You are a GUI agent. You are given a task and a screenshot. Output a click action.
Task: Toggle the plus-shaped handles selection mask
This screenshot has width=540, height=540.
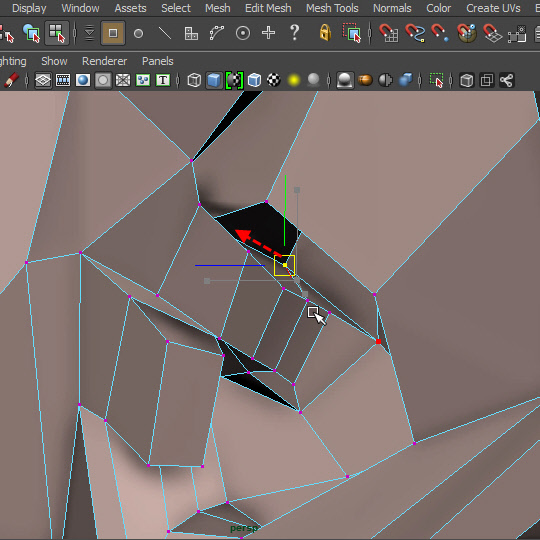pos(268,33)
